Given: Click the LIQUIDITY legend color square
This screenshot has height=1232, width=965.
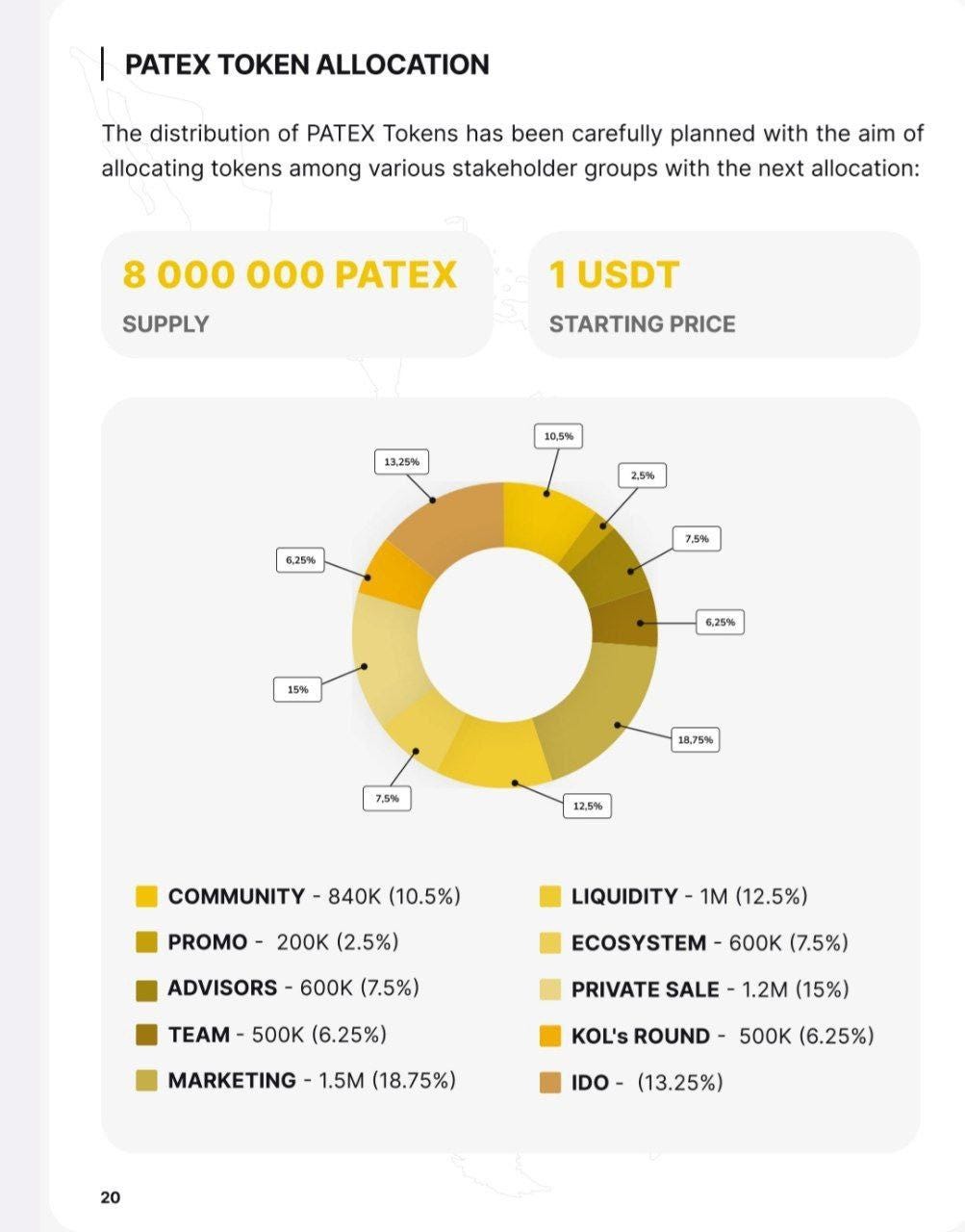Looking at the screenshot, I should pyautogui.click(x=550, y=897).
